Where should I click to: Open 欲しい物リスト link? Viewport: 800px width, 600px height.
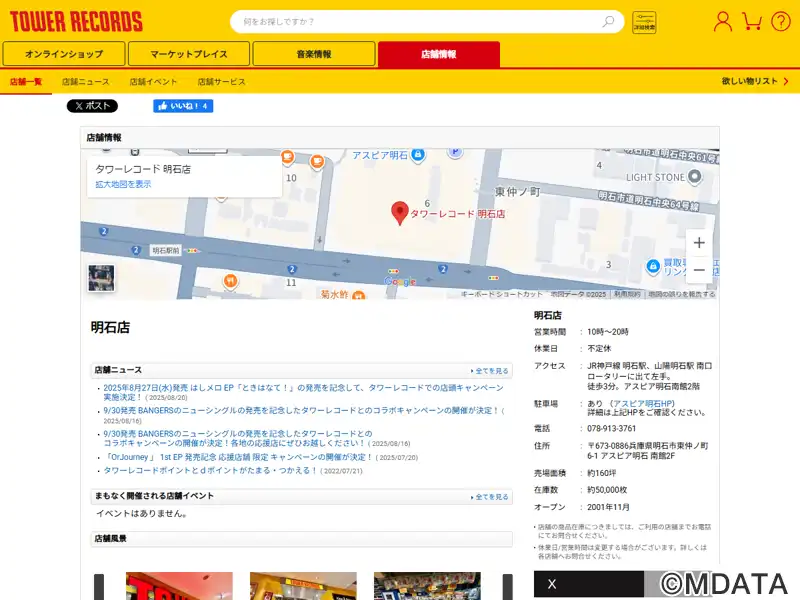(755, 81)
